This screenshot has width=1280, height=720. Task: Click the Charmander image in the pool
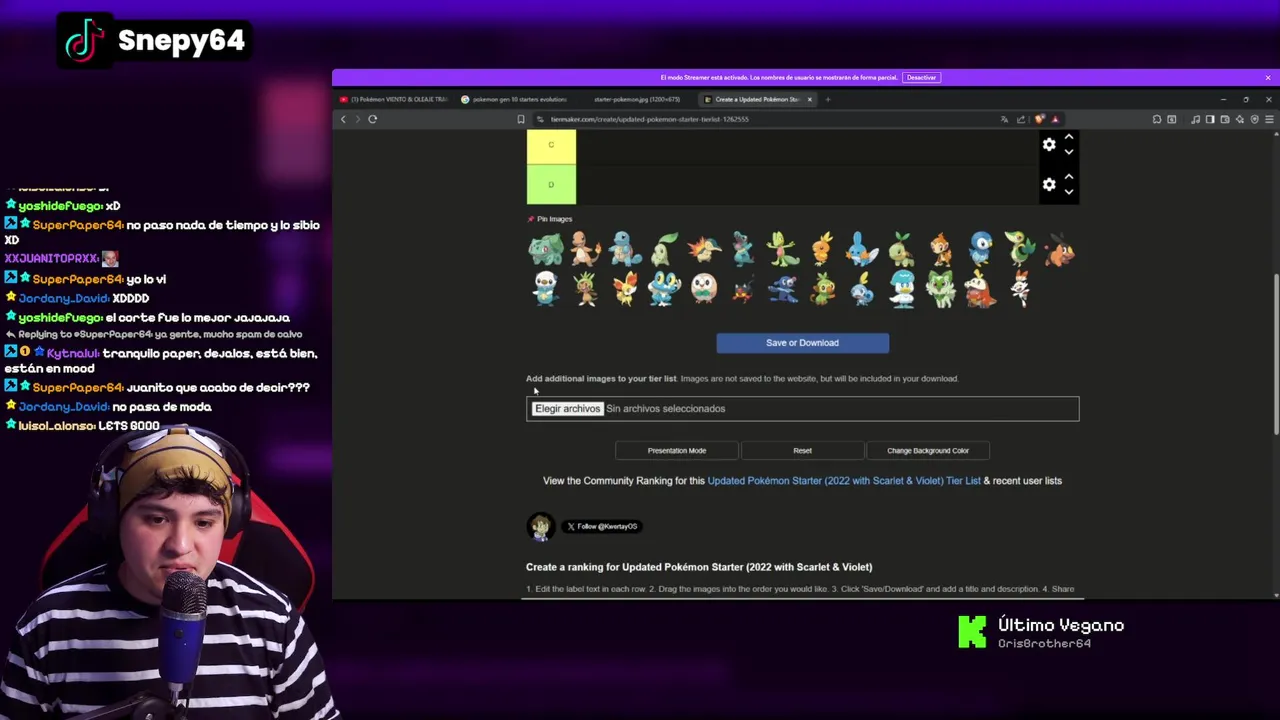click(x=586, y=249)
